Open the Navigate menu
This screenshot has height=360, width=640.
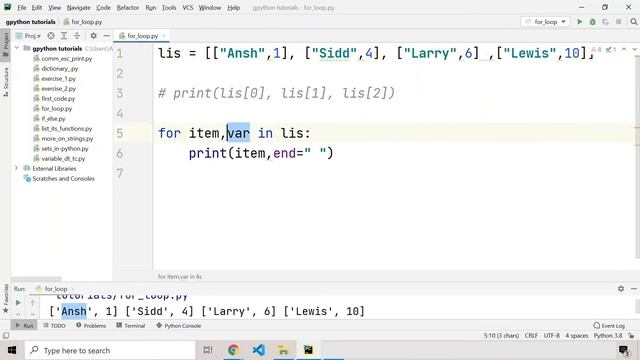(78, 7)
